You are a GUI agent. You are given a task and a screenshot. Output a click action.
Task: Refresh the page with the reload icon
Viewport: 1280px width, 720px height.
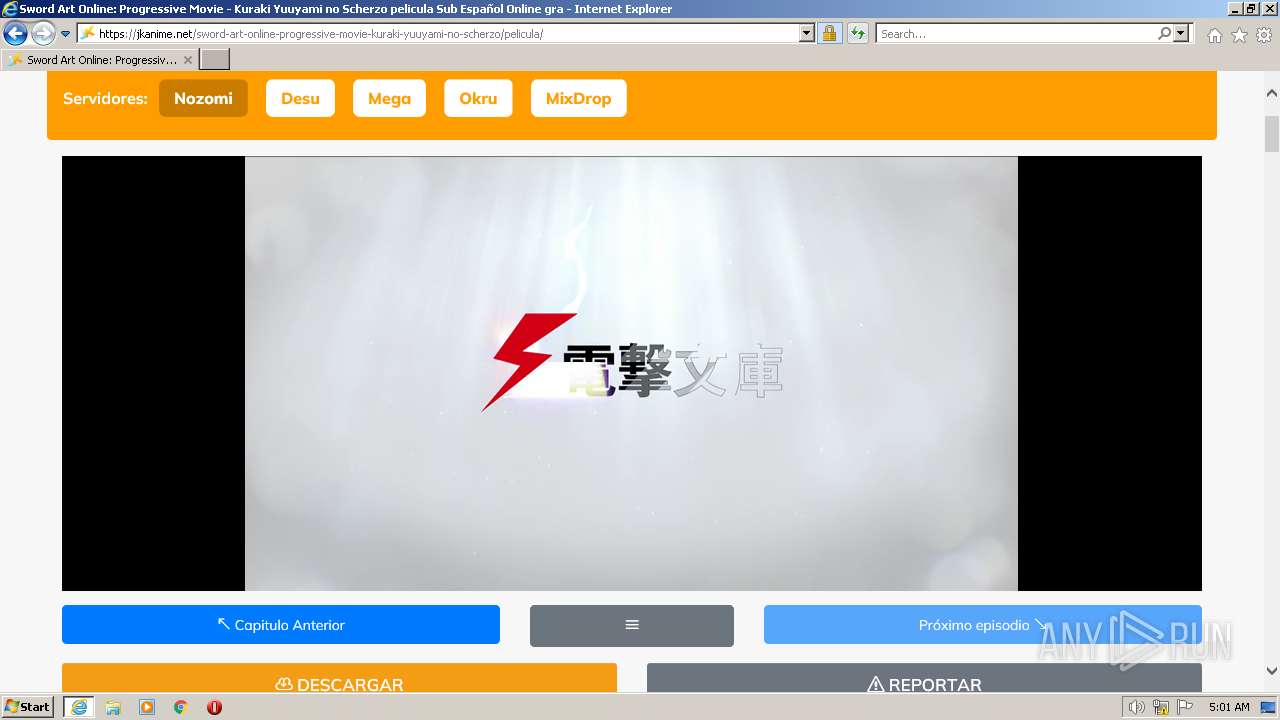pos(858,34)
